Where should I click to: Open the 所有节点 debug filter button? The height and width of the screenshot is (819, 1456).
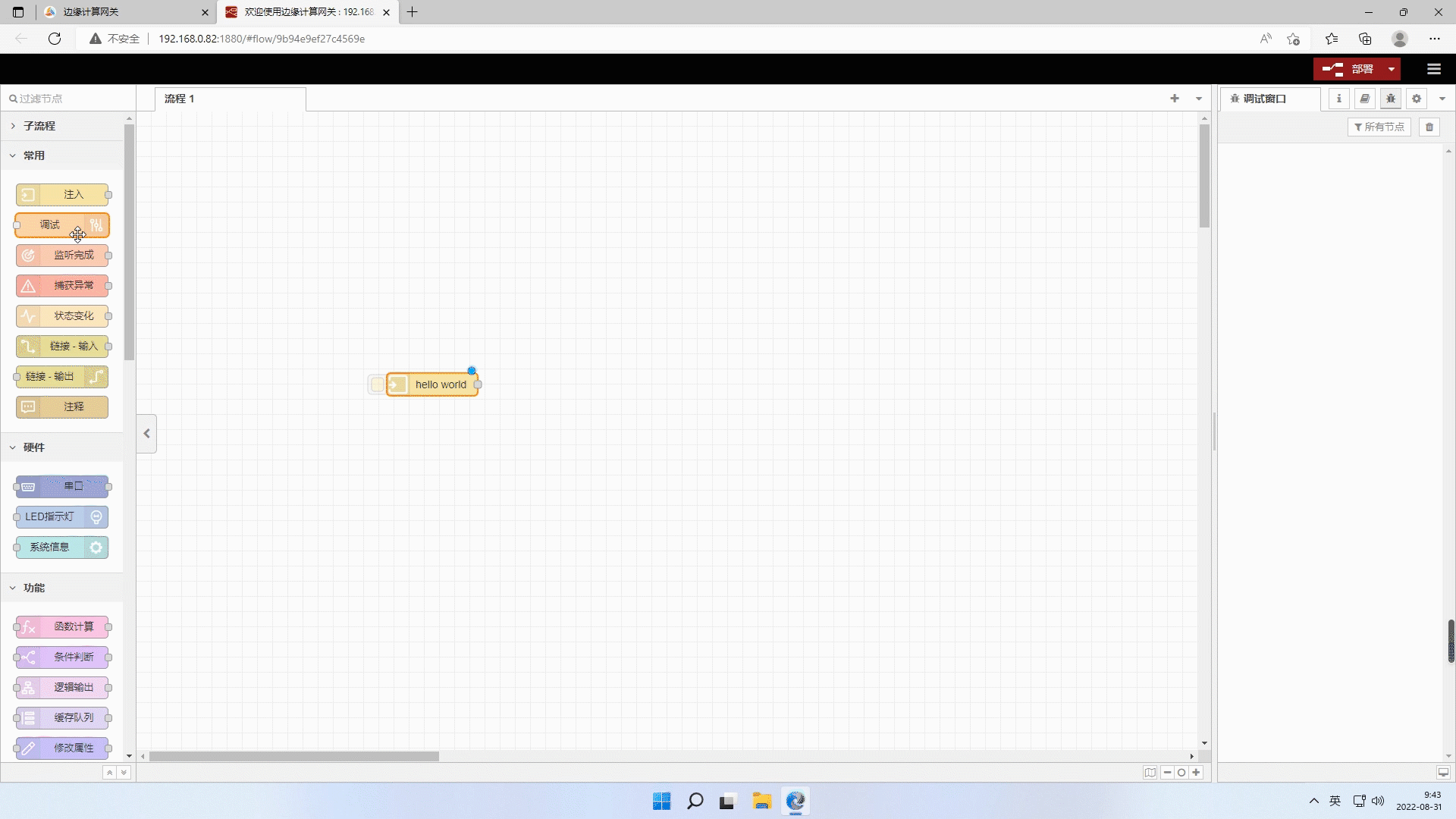pos(1379,127)
